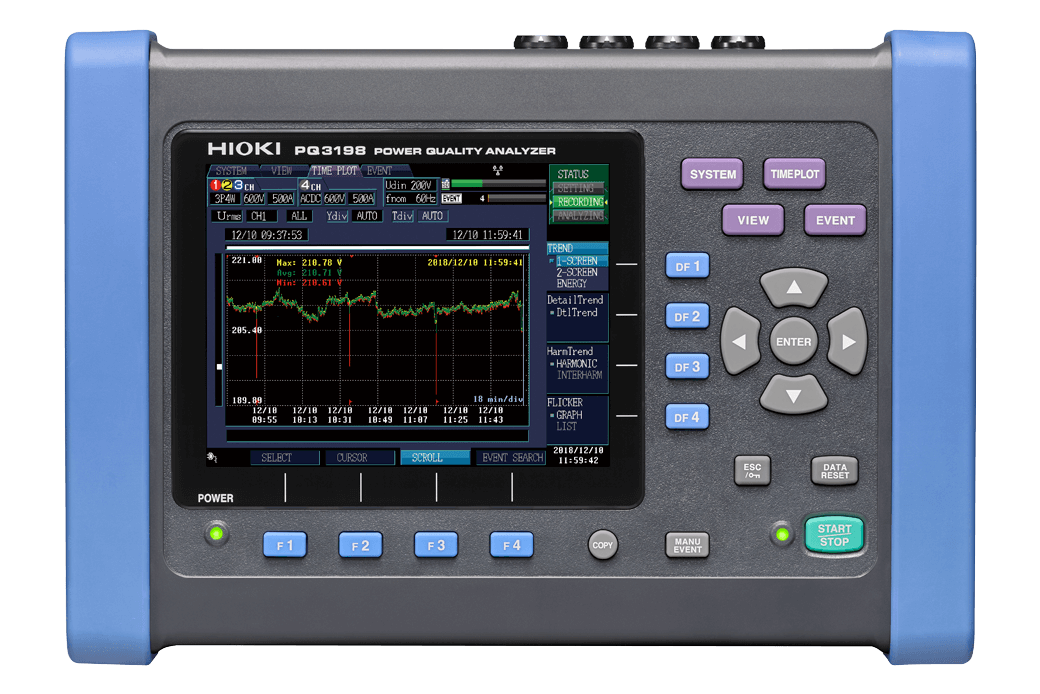Open the CH1 channel selector
The image size is (1040, 694).
(x=261, y=216)
